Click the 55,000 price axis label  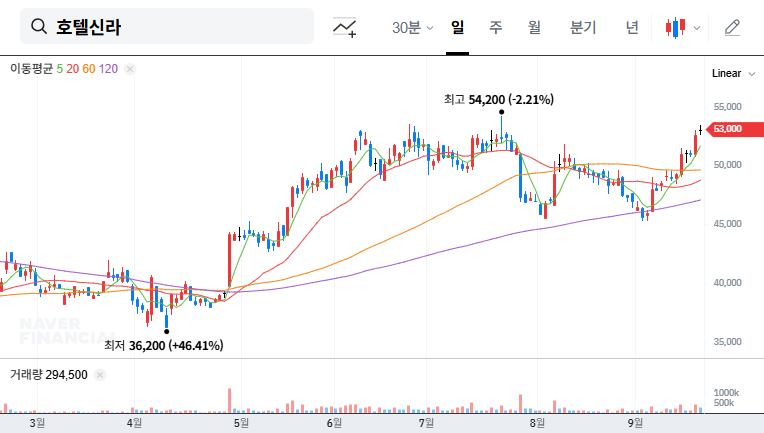tap(727, 107)
